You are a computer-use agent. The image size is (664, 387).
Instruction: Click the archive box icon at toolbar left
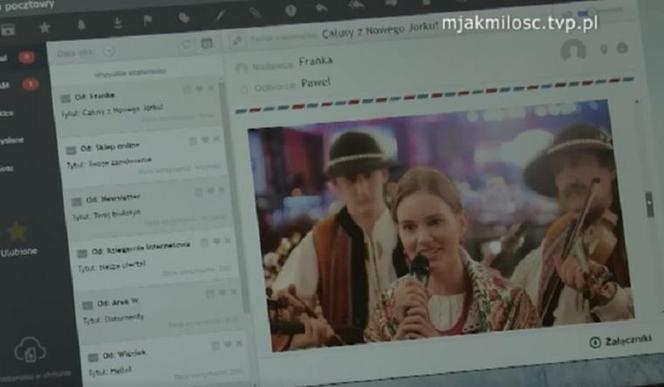pos(8,30)
